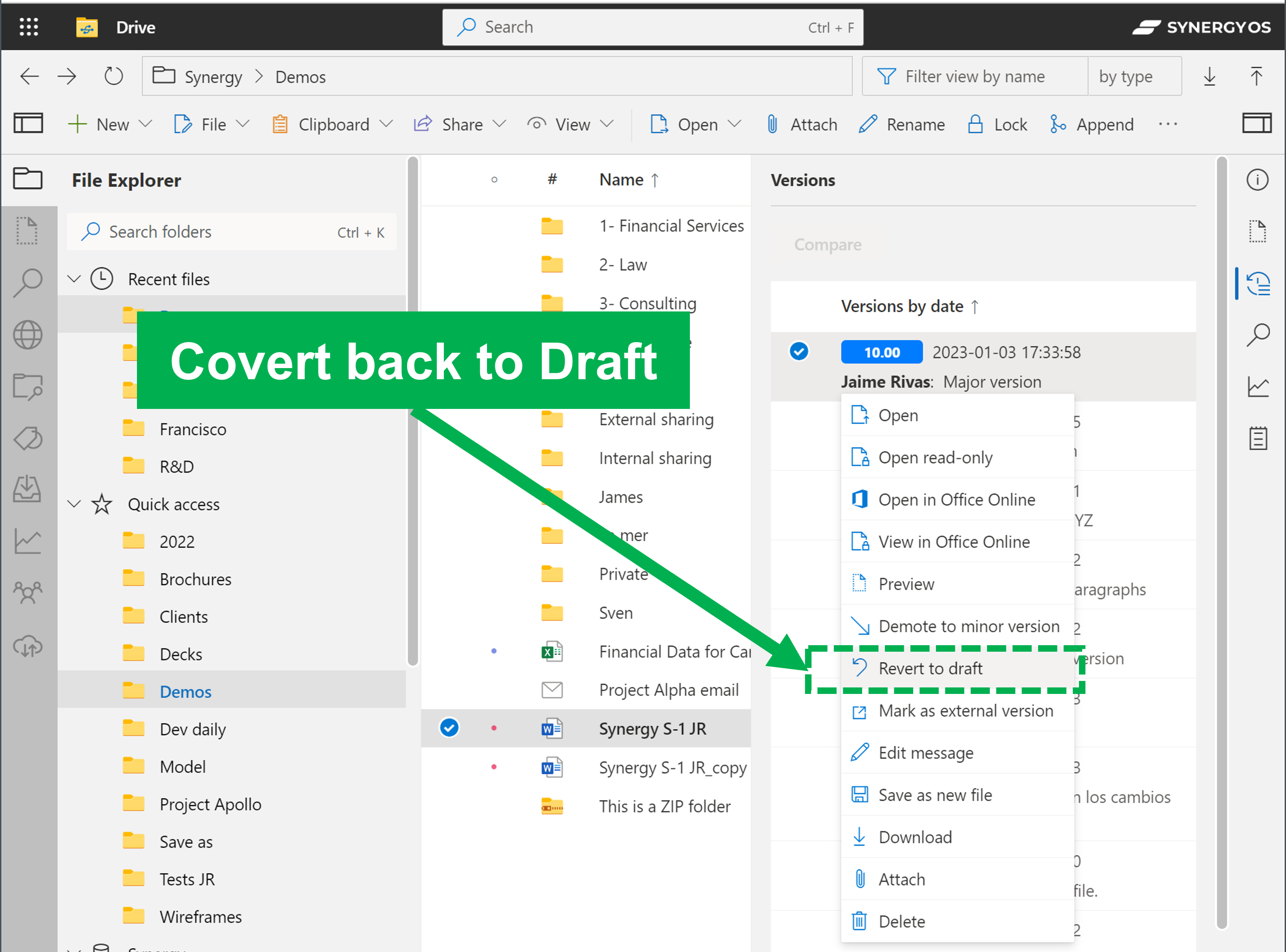Click the File Explorer panel scrollbar

tap(412, 410)
